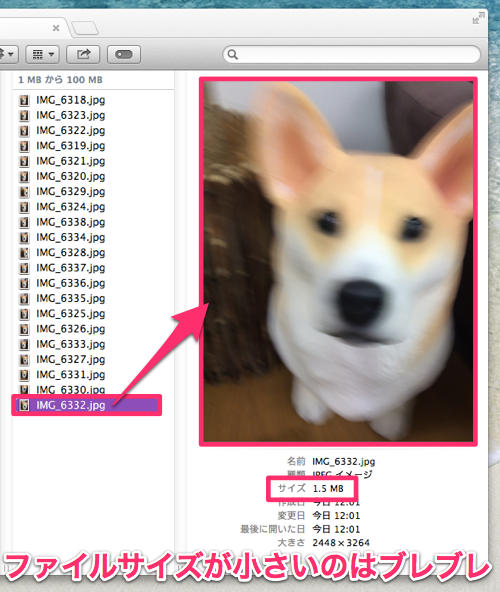Click the IMG_6323.jpg file icon
Screen dimensions: 500x592
[24, 116]
